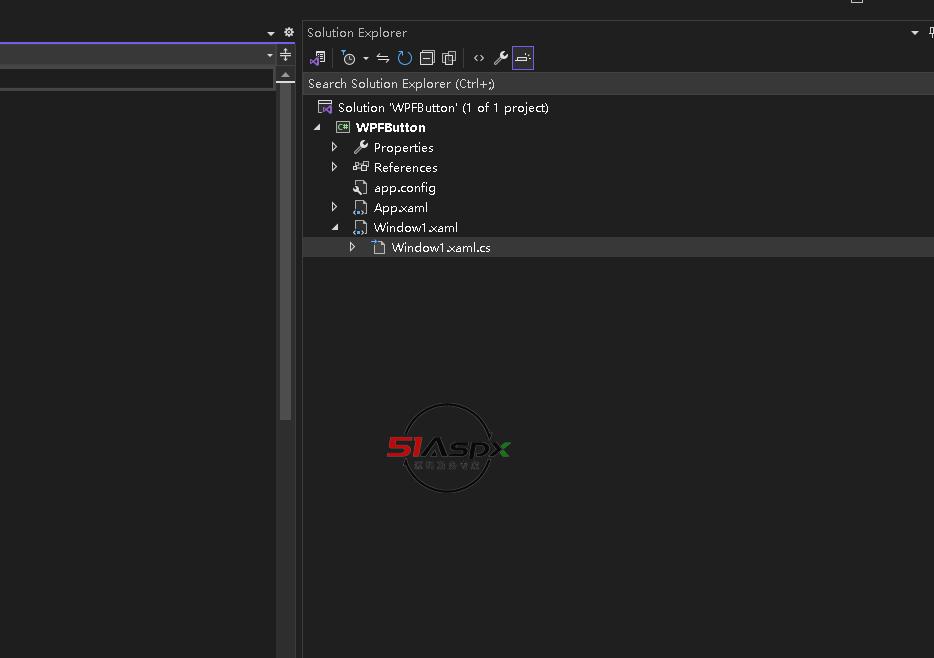
Task: Click the Search Solution Explorer field
Action: click(600, 84)
